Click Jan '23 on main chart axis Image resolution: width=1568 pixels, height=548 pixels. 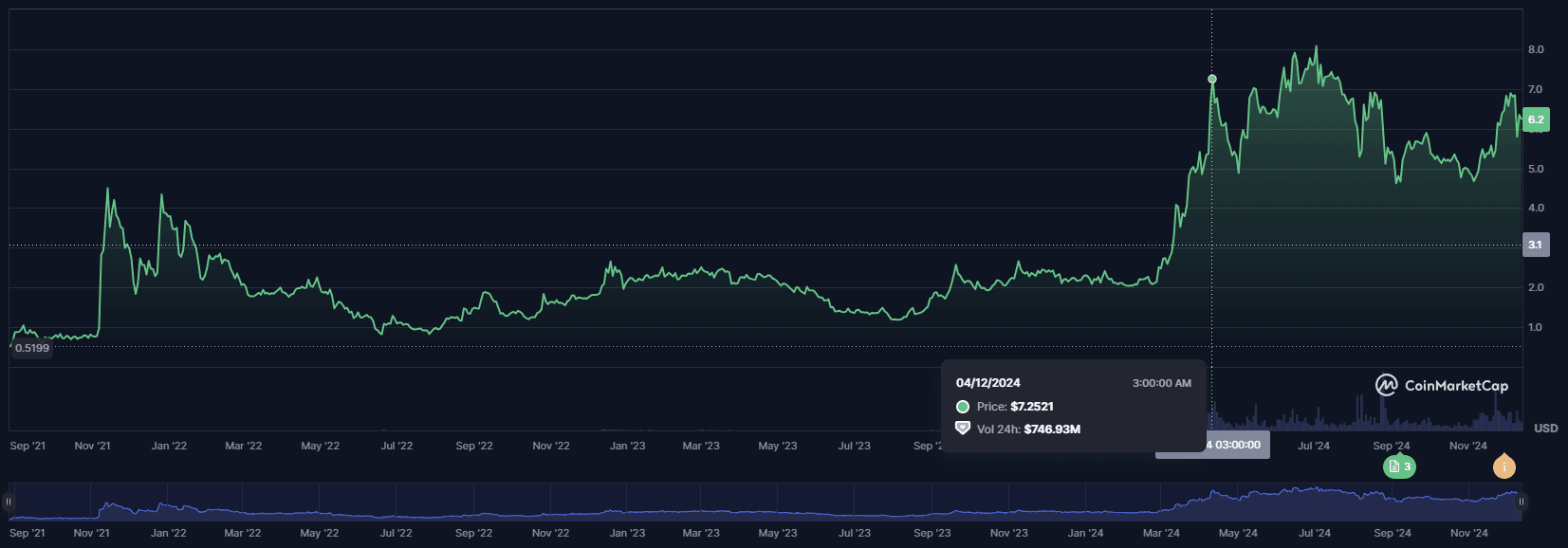(627, 446)
